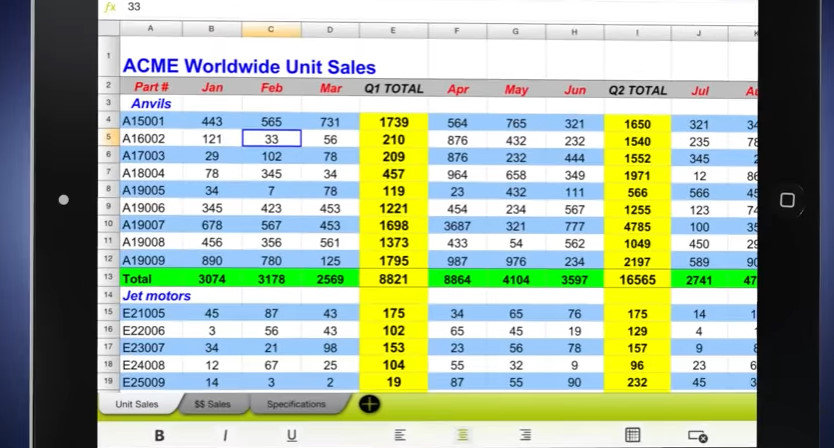
Task: Select Apr value 3687 for A19007
Action: 457,226
